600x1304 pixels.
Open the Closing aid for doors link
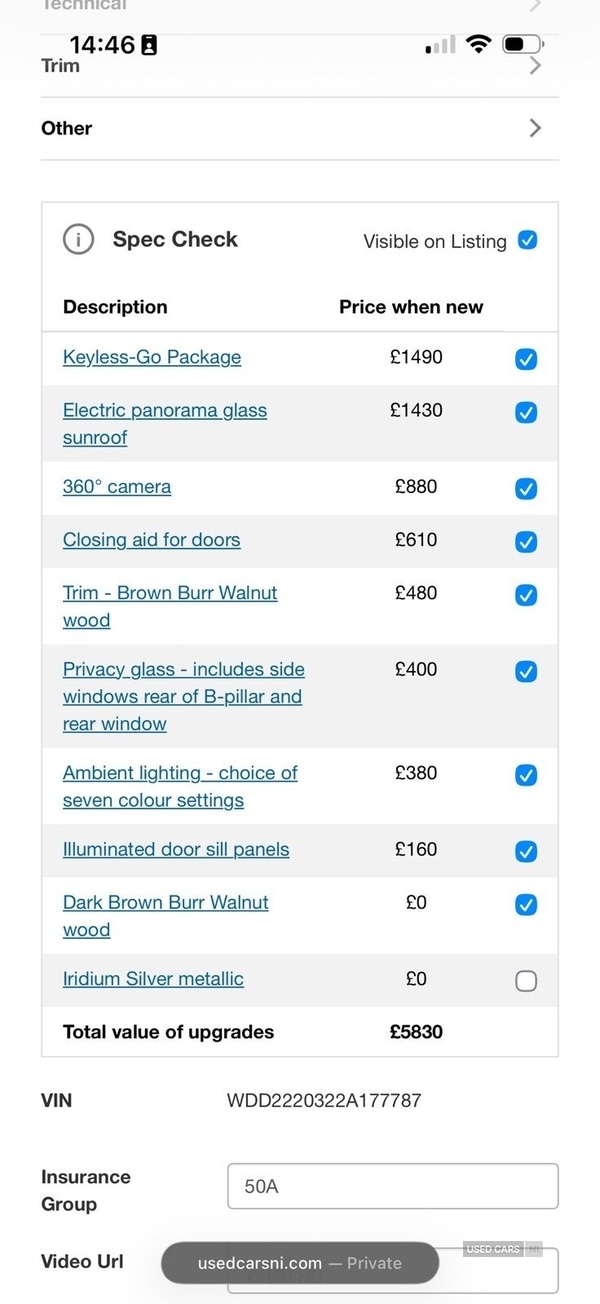click(151, 540)
